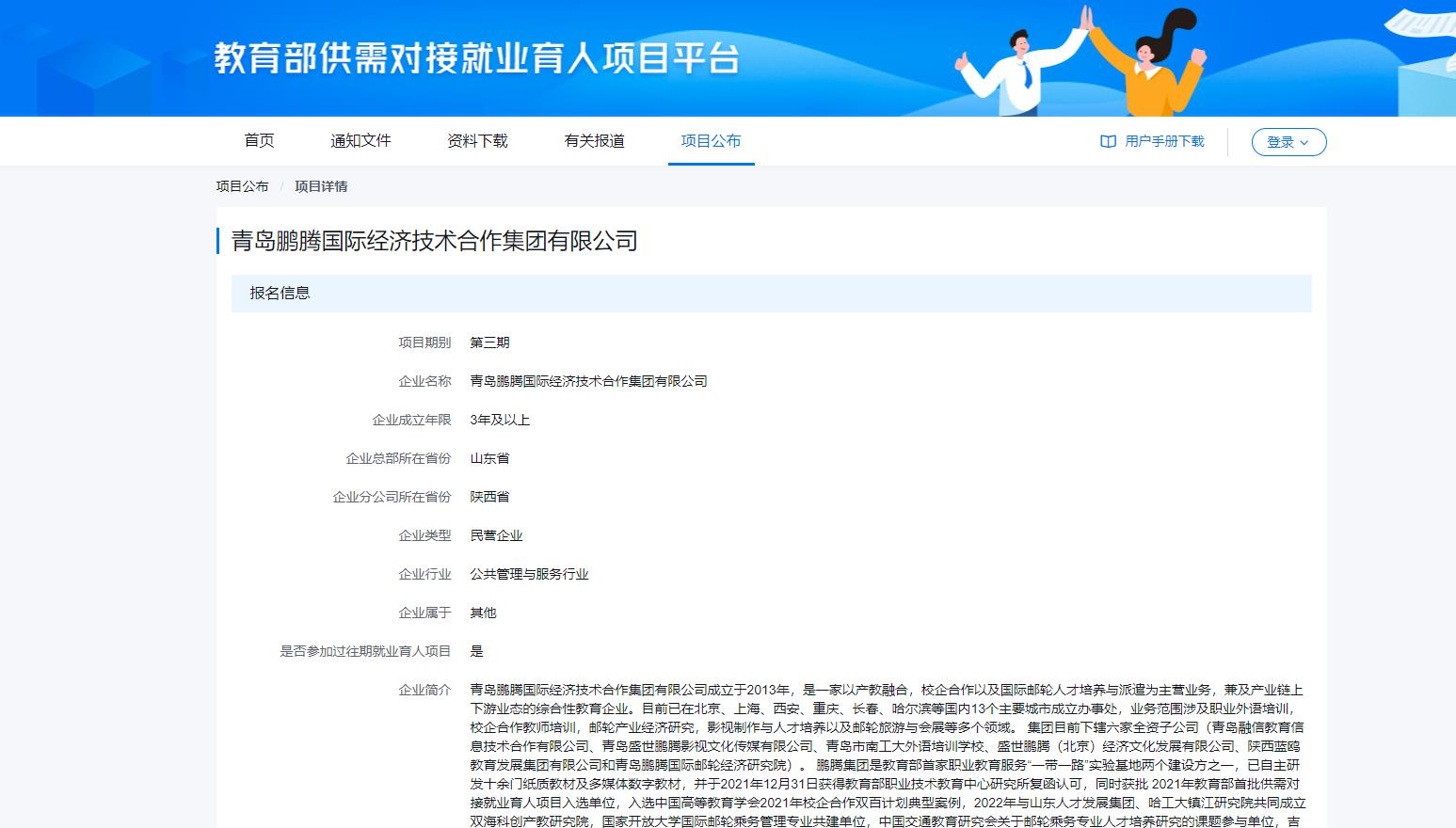Click the high-five illustration in the banner
The width and height of the screenshot is (1456, 828).
(x=1080, y=61)
